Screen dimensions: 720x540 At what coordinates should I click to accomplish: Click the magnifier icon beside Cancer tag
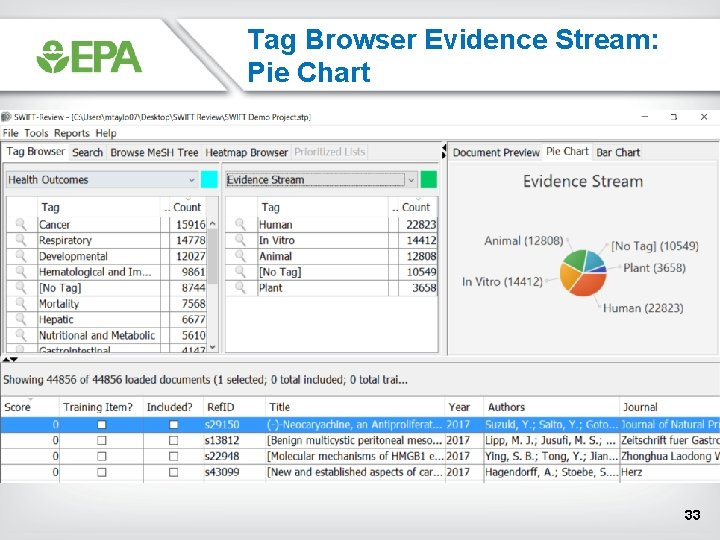pyautogui.click(x=21, y=224)
